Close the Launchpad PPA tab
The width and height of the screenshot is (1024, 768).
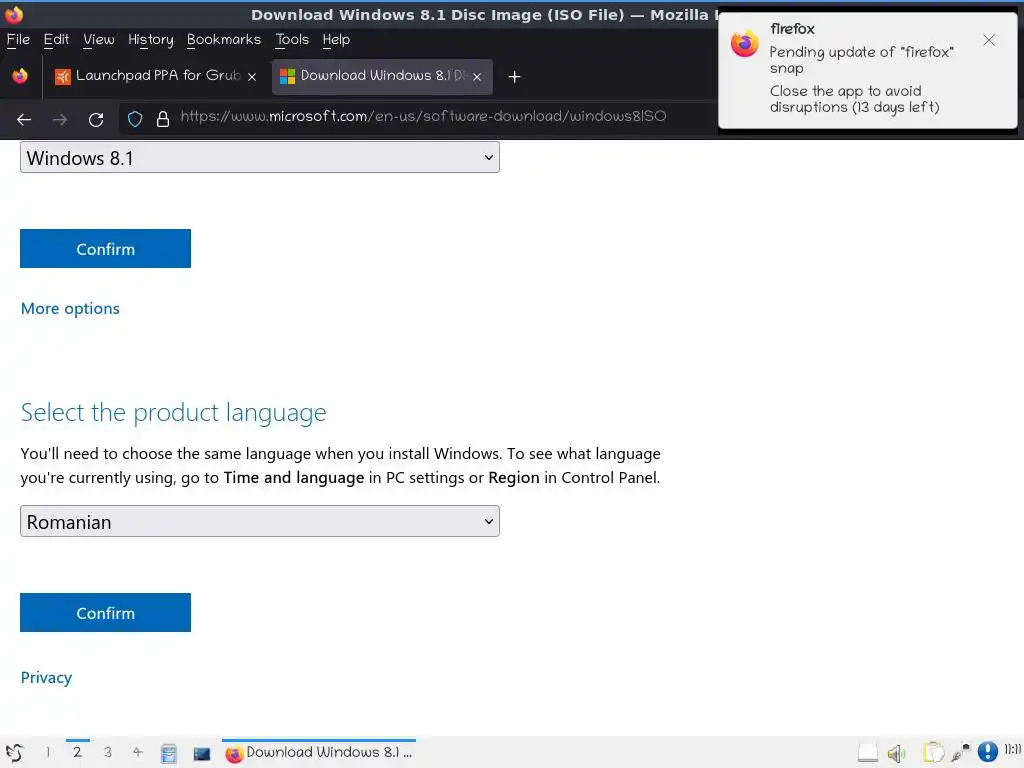click(252, 77)
